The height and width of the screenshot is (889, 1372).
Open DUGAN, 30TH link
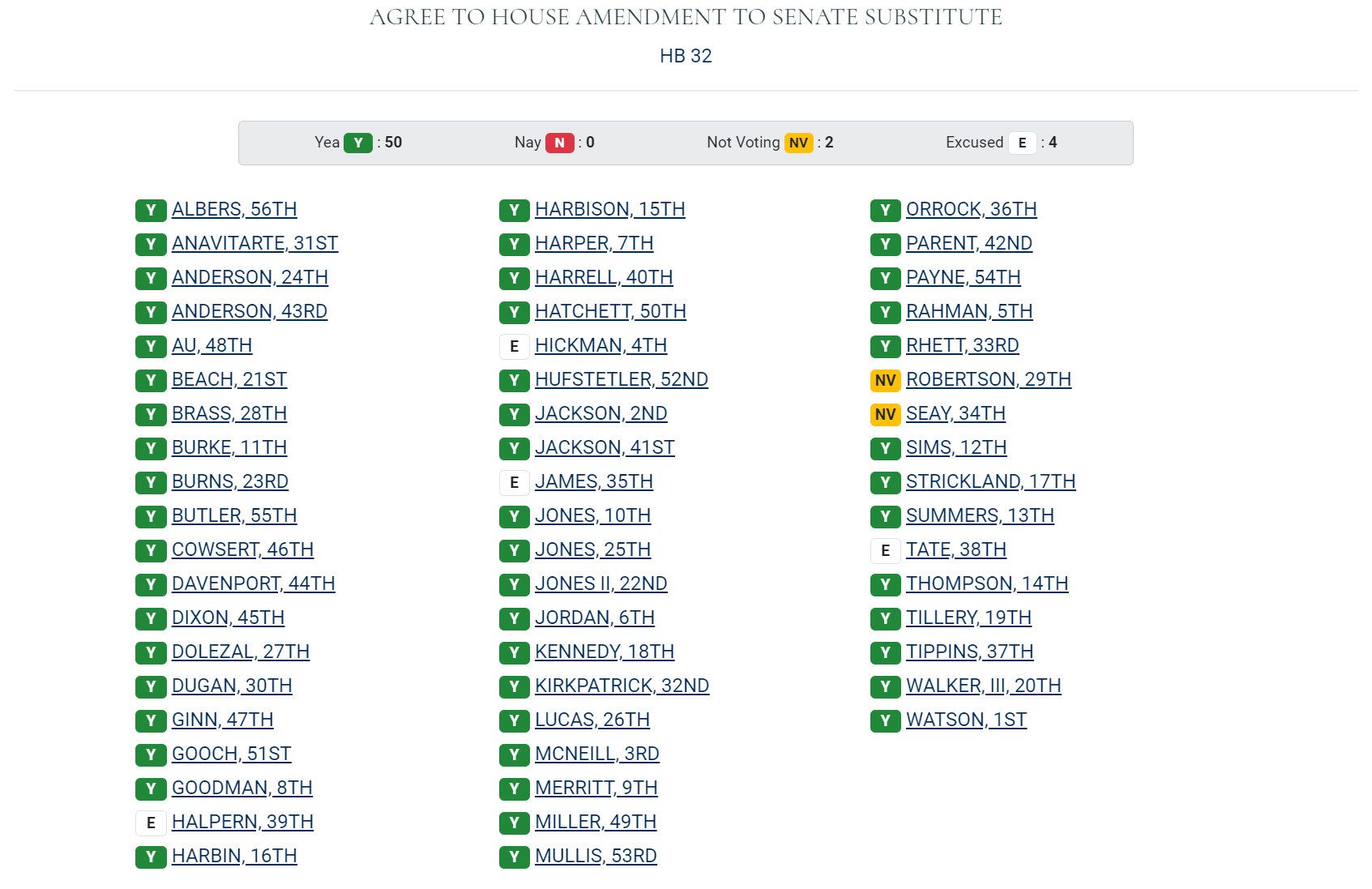pyautogui.click(x=232, y=686)
